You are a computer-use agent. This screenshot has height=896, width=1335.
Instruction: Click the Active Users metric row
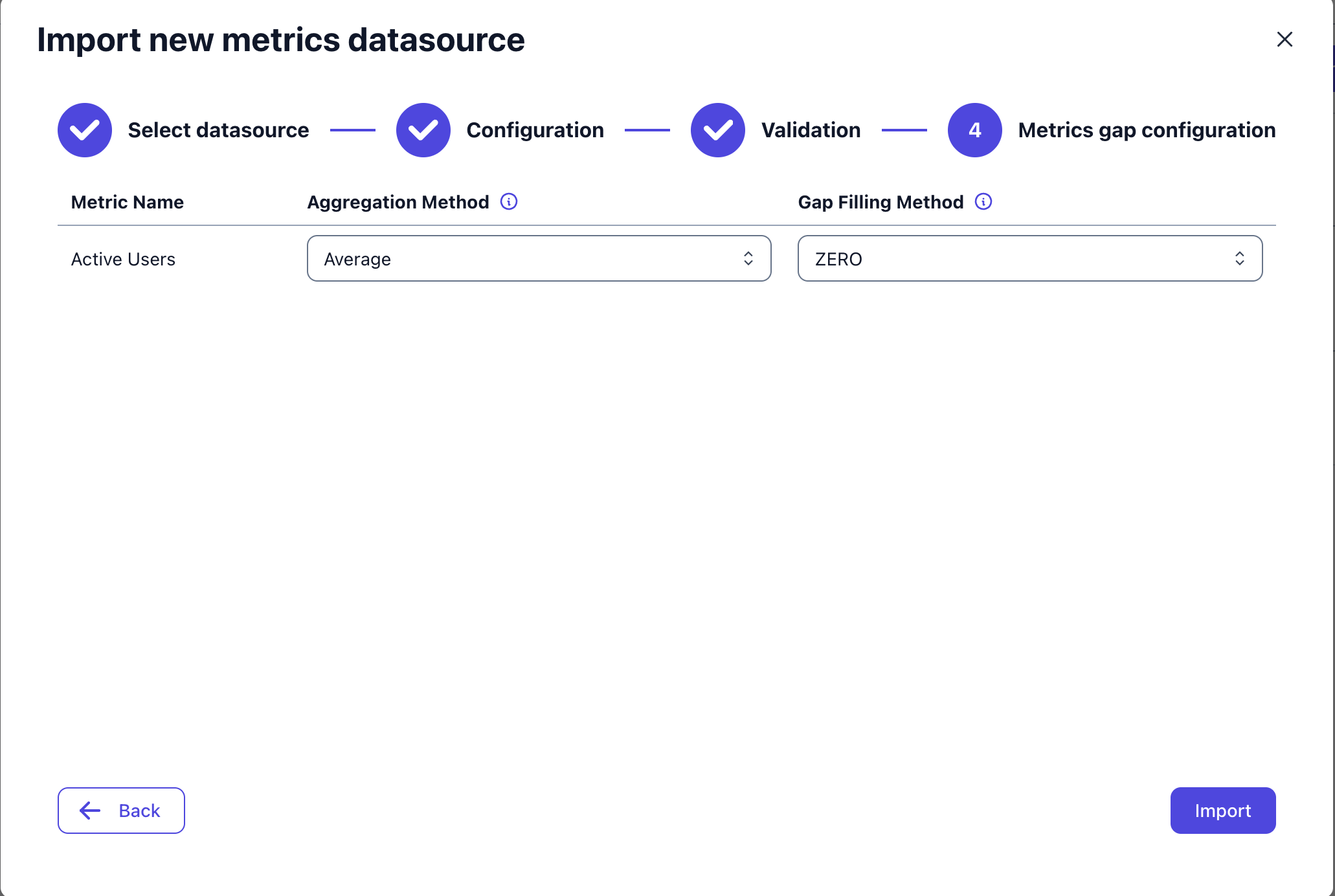coord(123,259)
